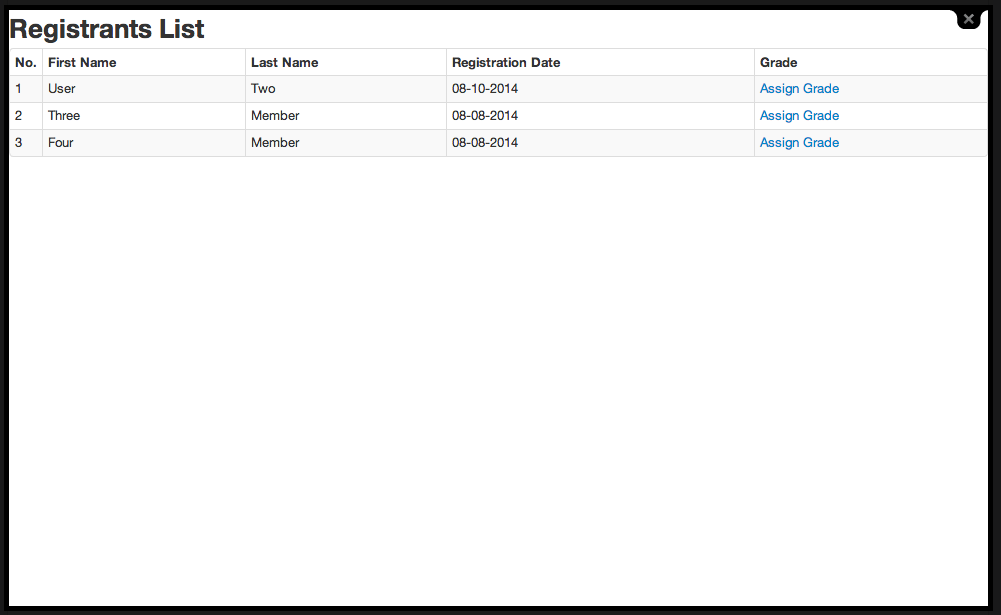Select first name cell 'Four'
This screenshot has height=615, width=1001.
click(61, 143)
